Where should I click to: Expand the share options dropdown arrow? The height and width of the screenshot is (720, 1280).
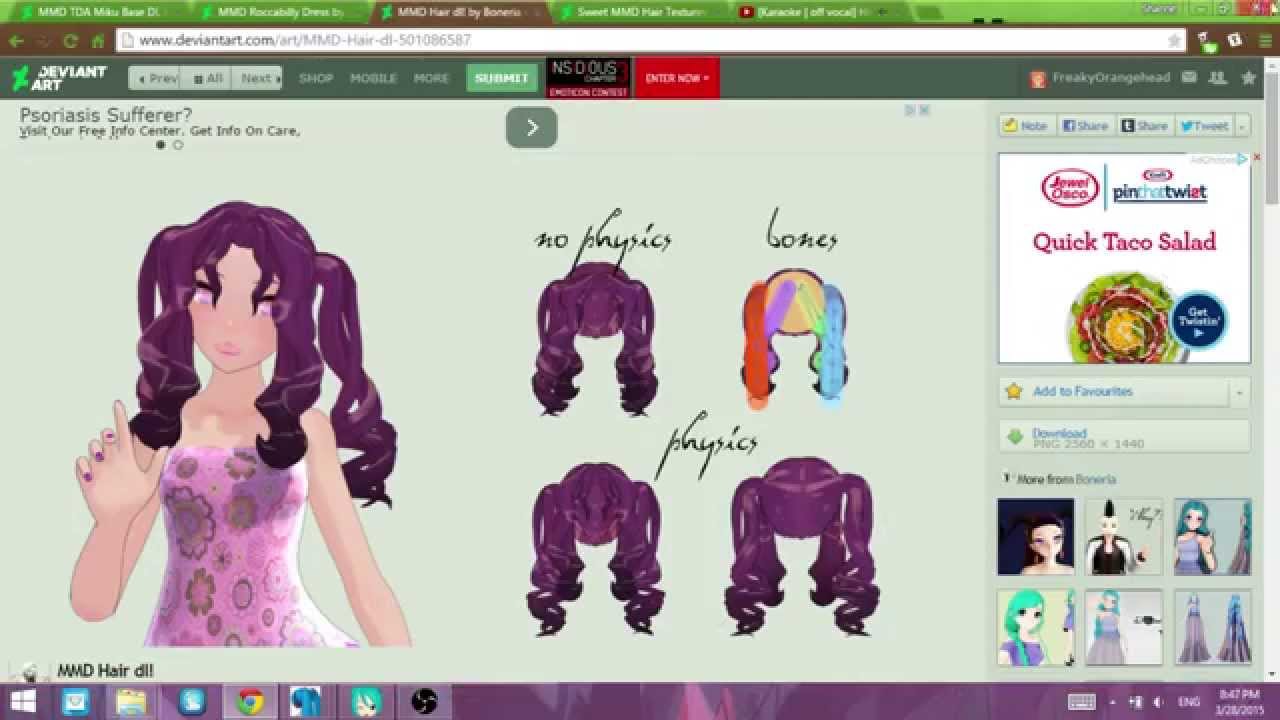1242,126
